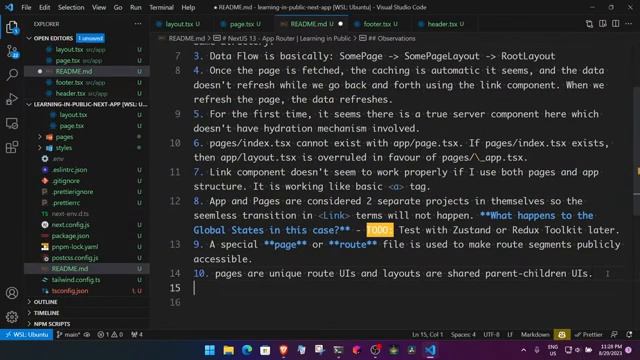The image size is (640, 360).
Task: Select footer.tsx in Open Editors list
Action: (69, 82)
